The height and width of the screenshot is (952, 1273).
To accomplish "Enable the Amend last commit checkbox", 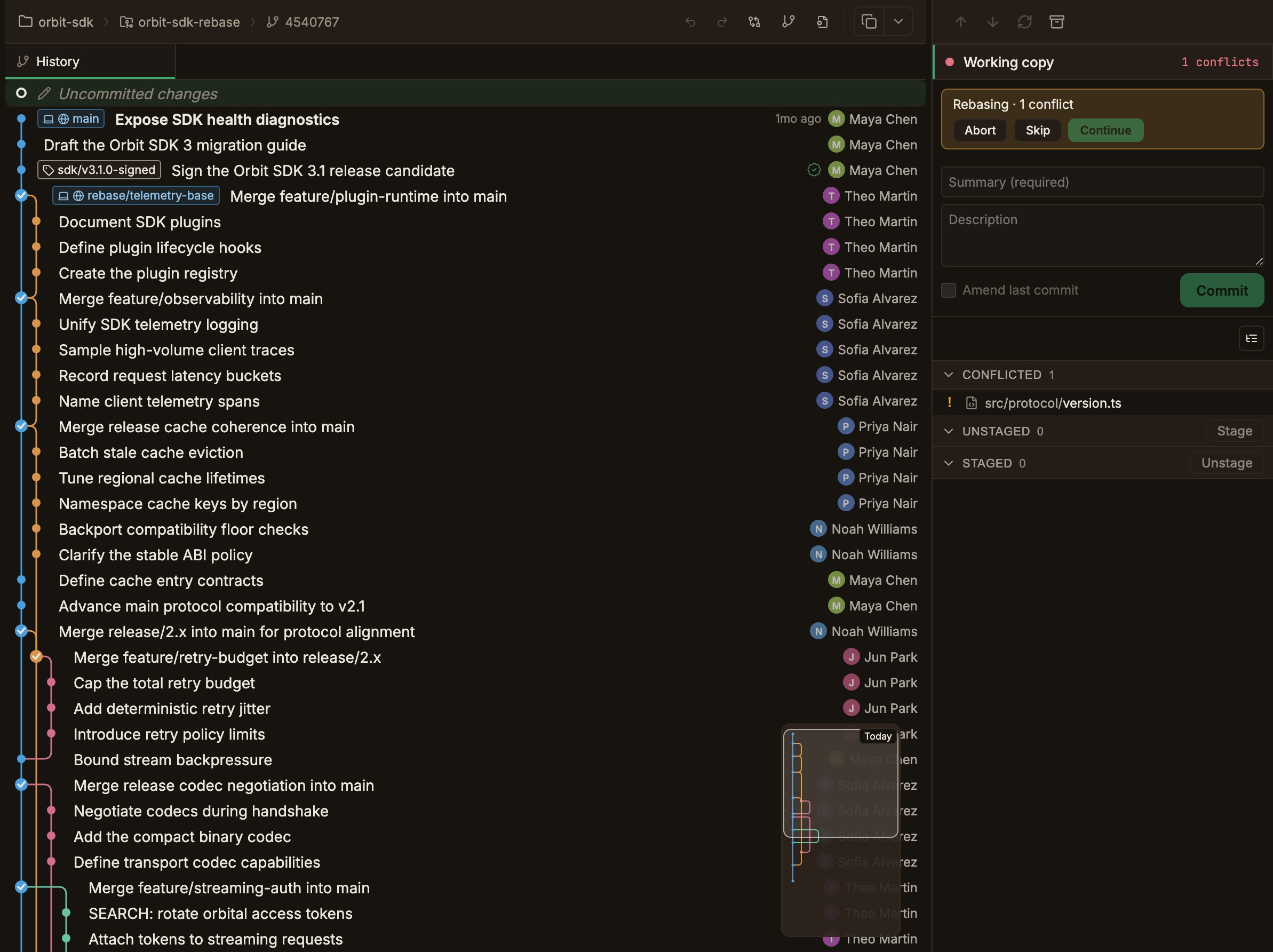I will pos(949,290).
